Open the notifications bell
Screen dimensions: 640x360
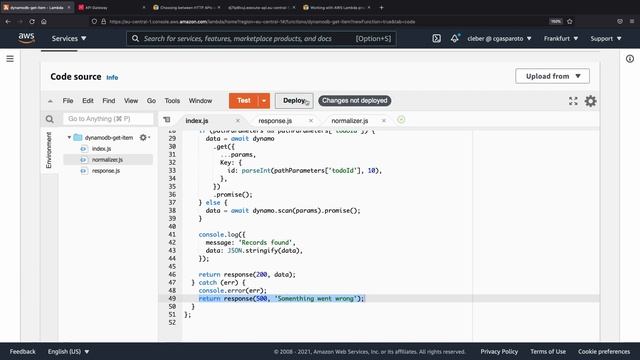(x=455, y=38)
